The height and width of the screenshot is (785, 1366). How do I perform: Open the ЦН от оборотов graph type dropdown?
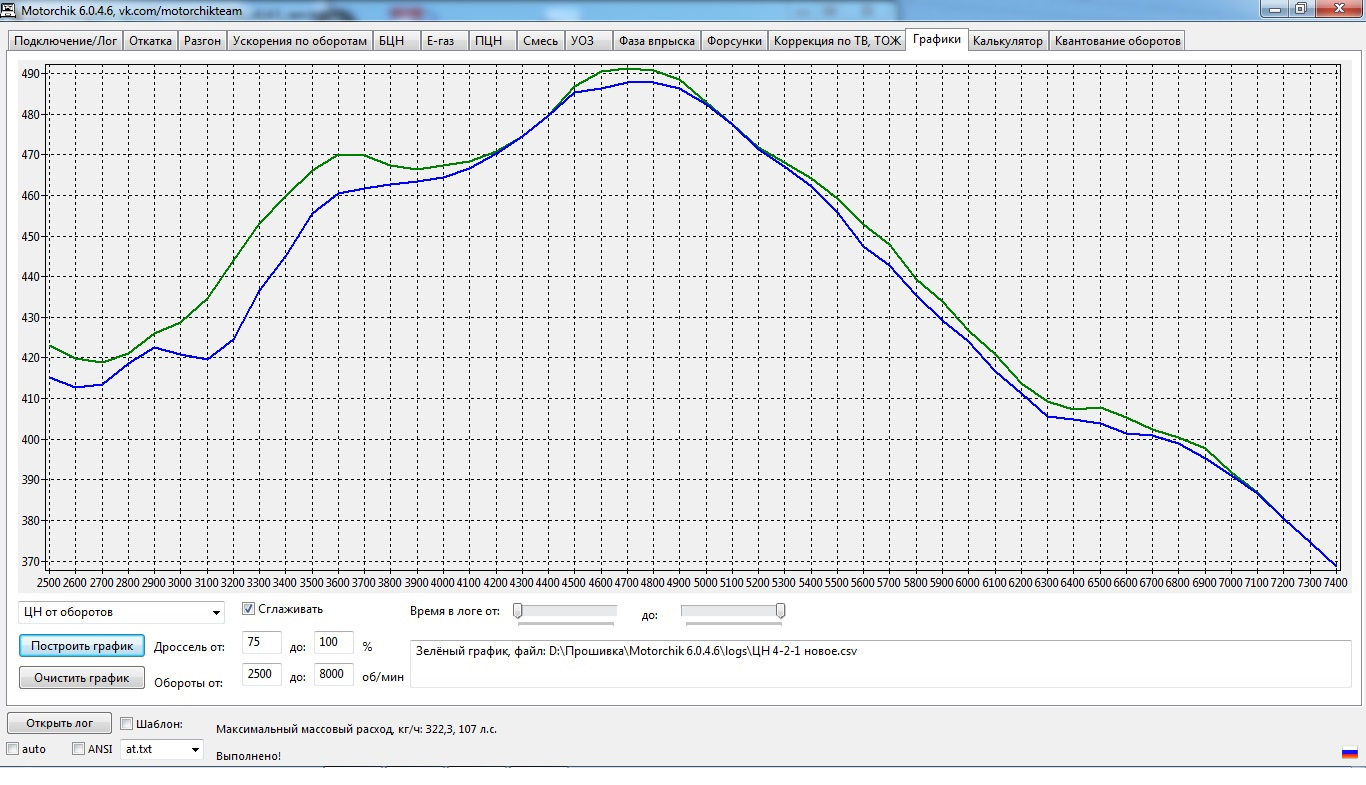(121, 612)
